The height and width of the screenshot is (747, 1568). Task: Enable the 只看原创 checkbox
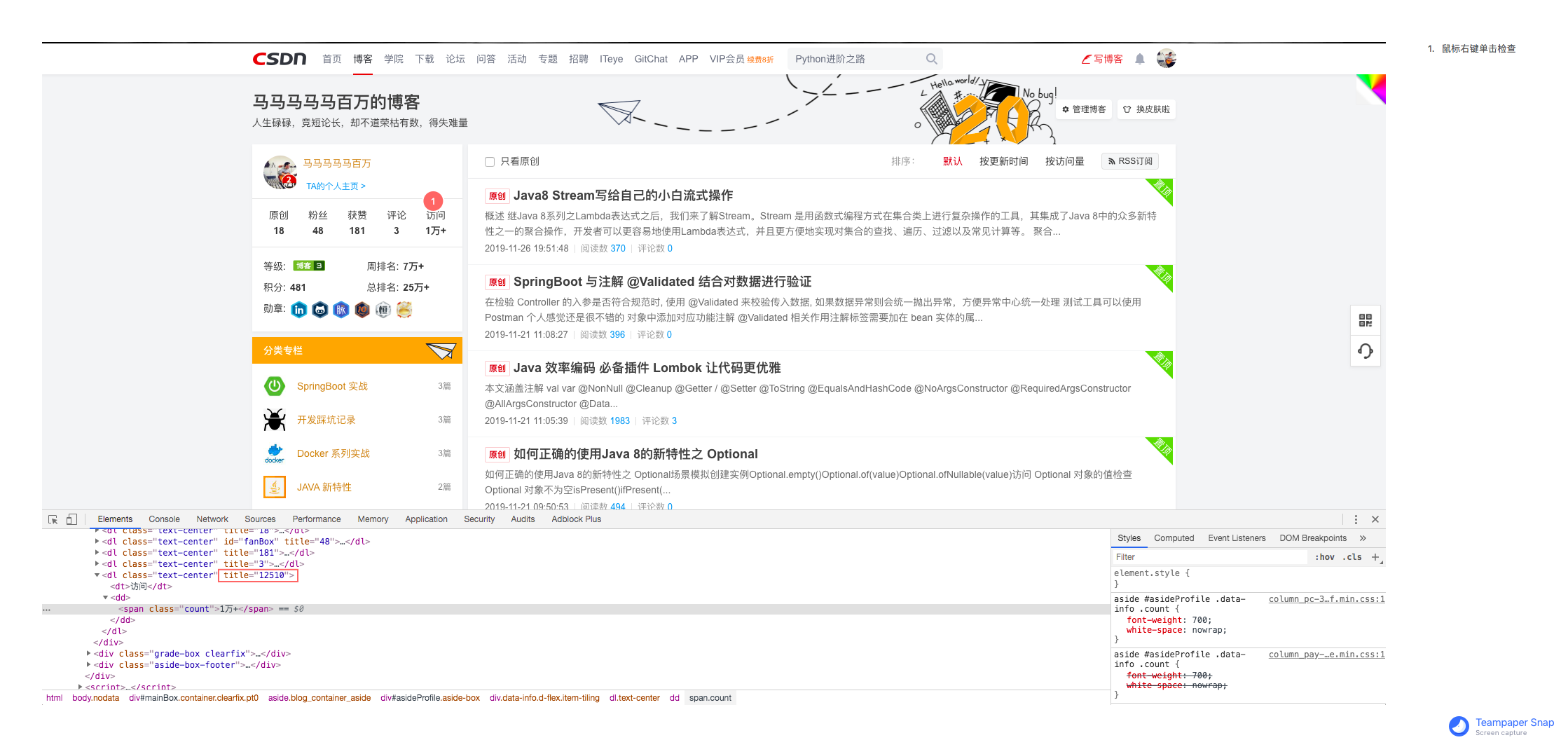[x=490, y=161]
